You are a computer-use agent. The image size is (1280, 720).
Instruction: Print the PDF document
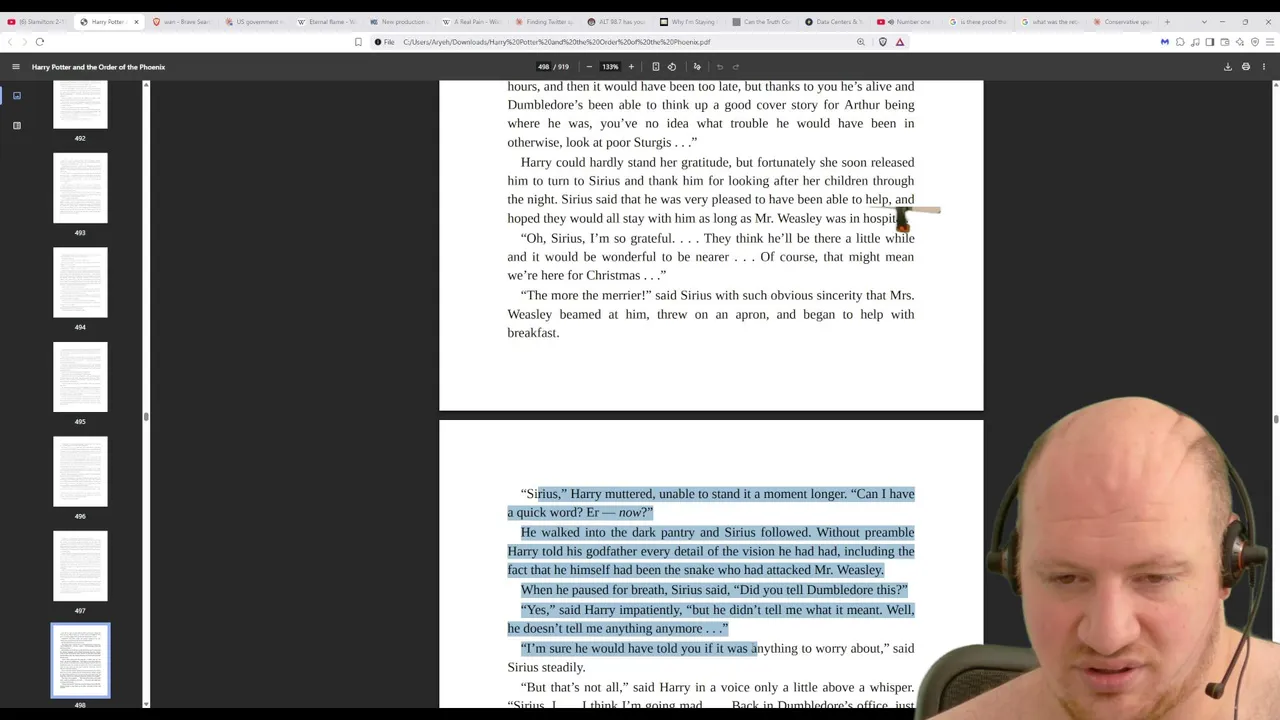1246,67
